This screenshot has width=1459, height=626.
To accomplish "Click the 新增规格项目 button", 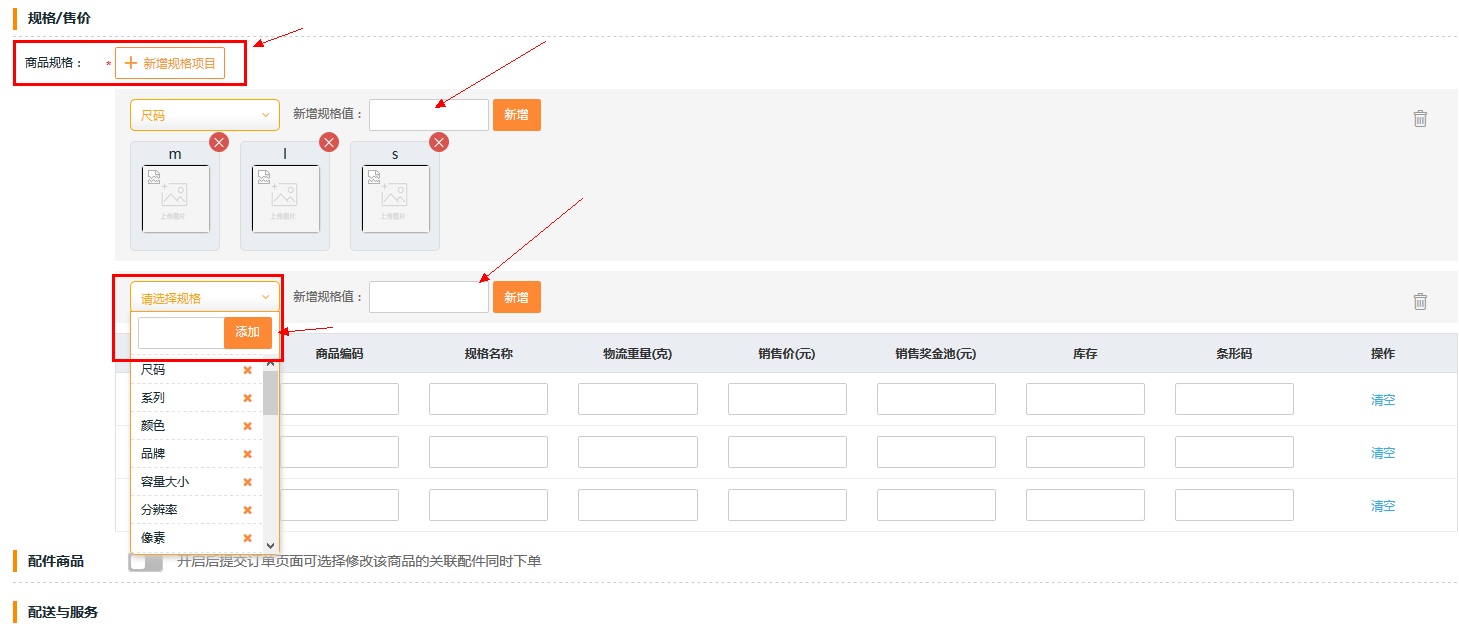I will pyautogui.click(x=170, y=63).
